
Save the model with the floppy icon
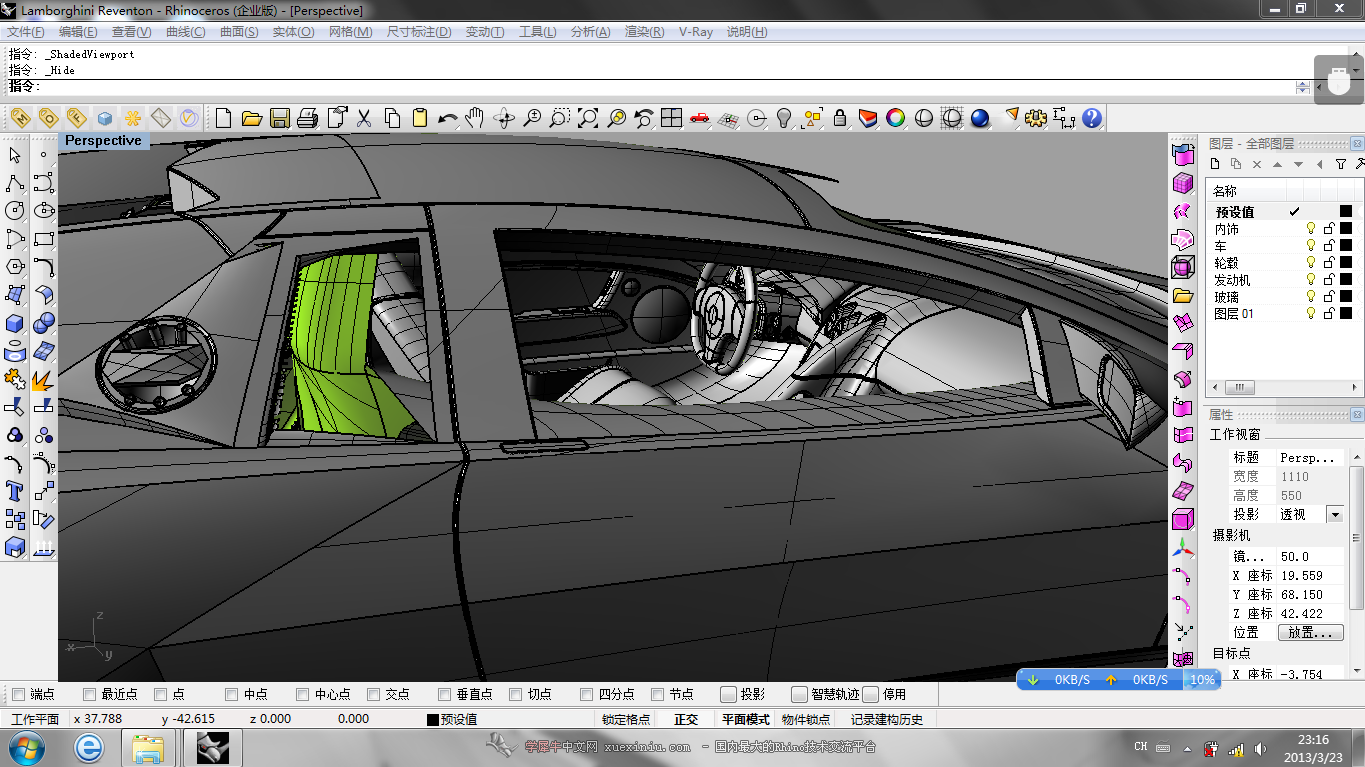click(x=280, y=118)
